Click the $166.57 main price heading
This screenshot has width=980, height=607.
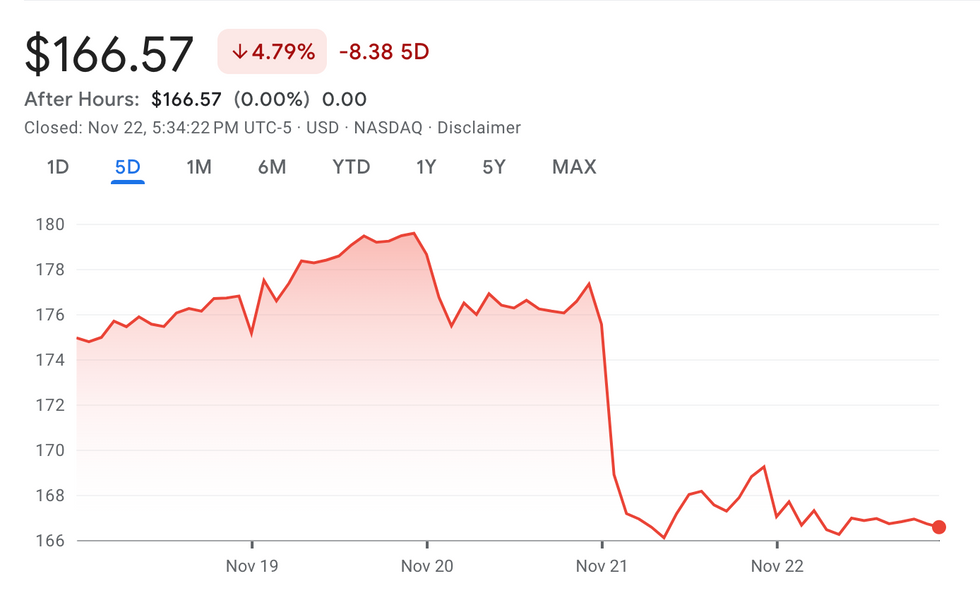tap(109, 53)
